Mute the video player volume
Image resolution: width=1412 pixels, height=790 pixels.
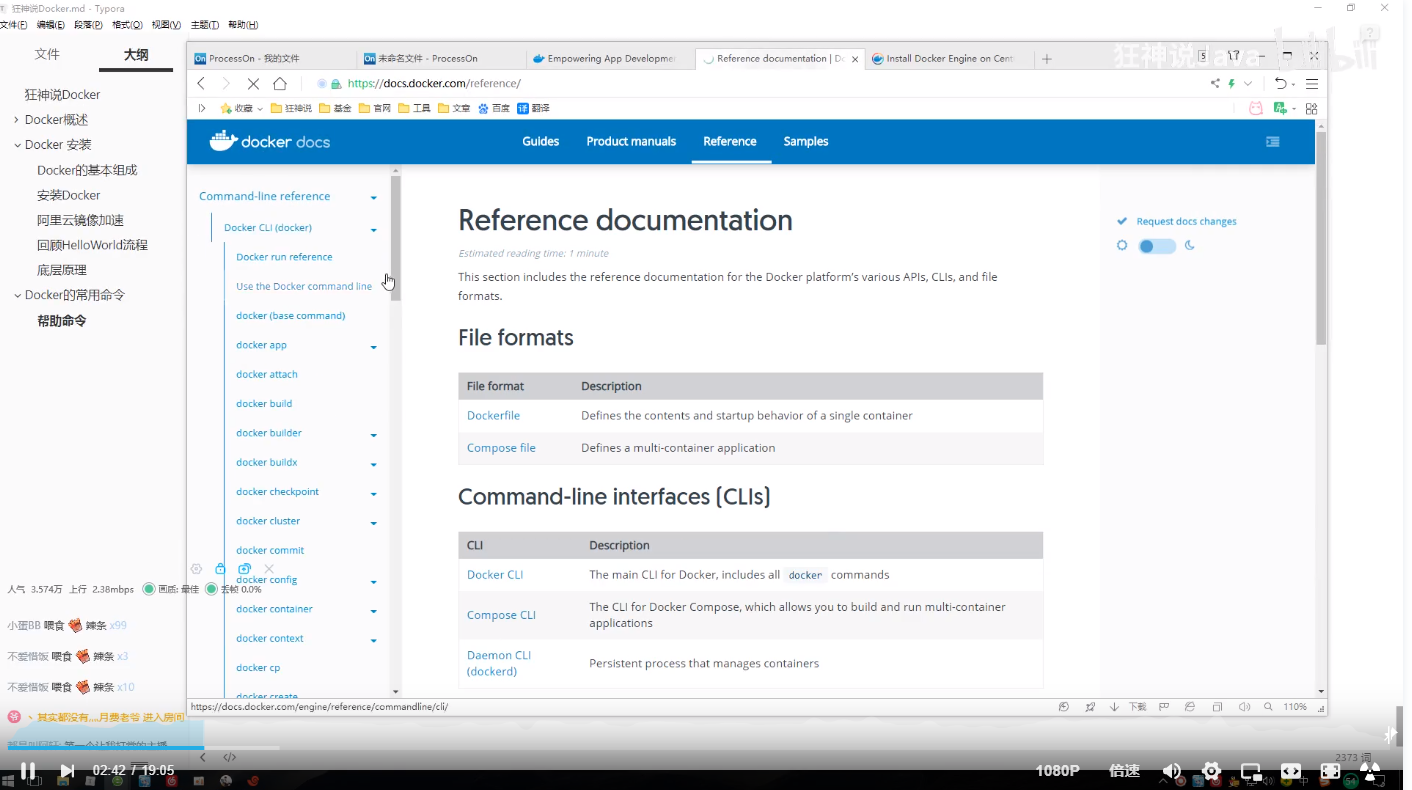[1172, 771]
